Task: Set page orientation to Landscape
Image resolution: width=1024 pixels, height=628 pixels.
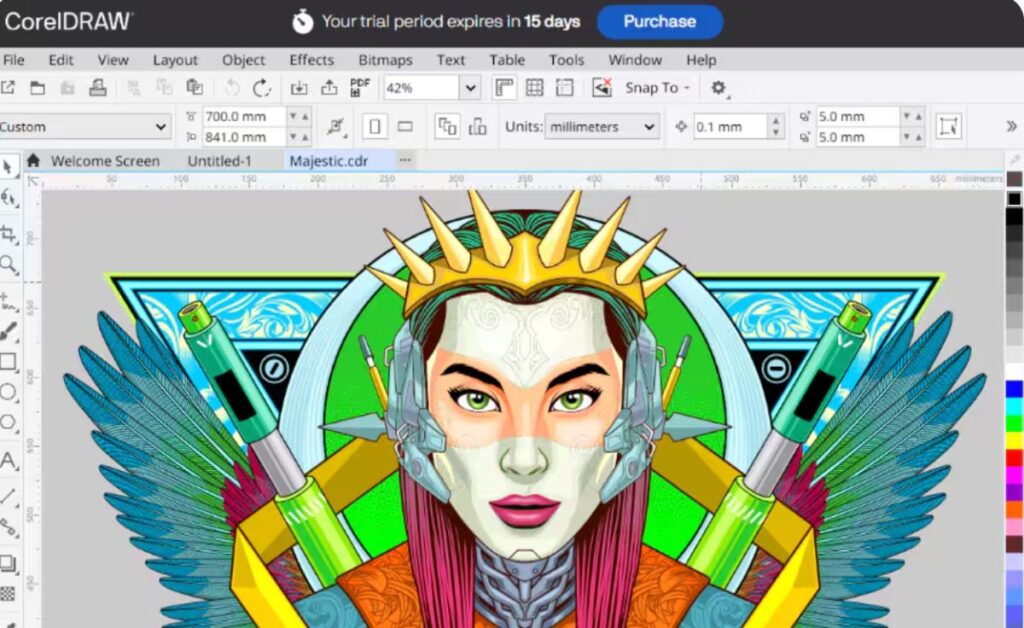Action: coord(405,127)
